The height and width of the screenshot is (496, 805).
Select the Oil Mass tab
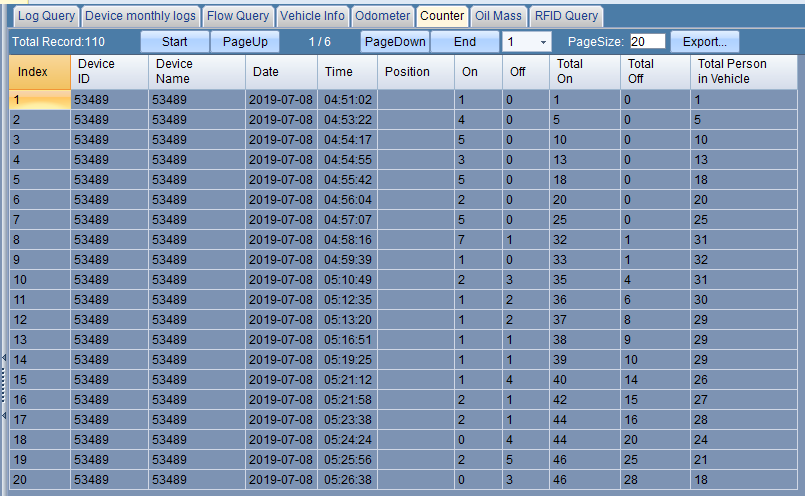(x=498, y=16)
